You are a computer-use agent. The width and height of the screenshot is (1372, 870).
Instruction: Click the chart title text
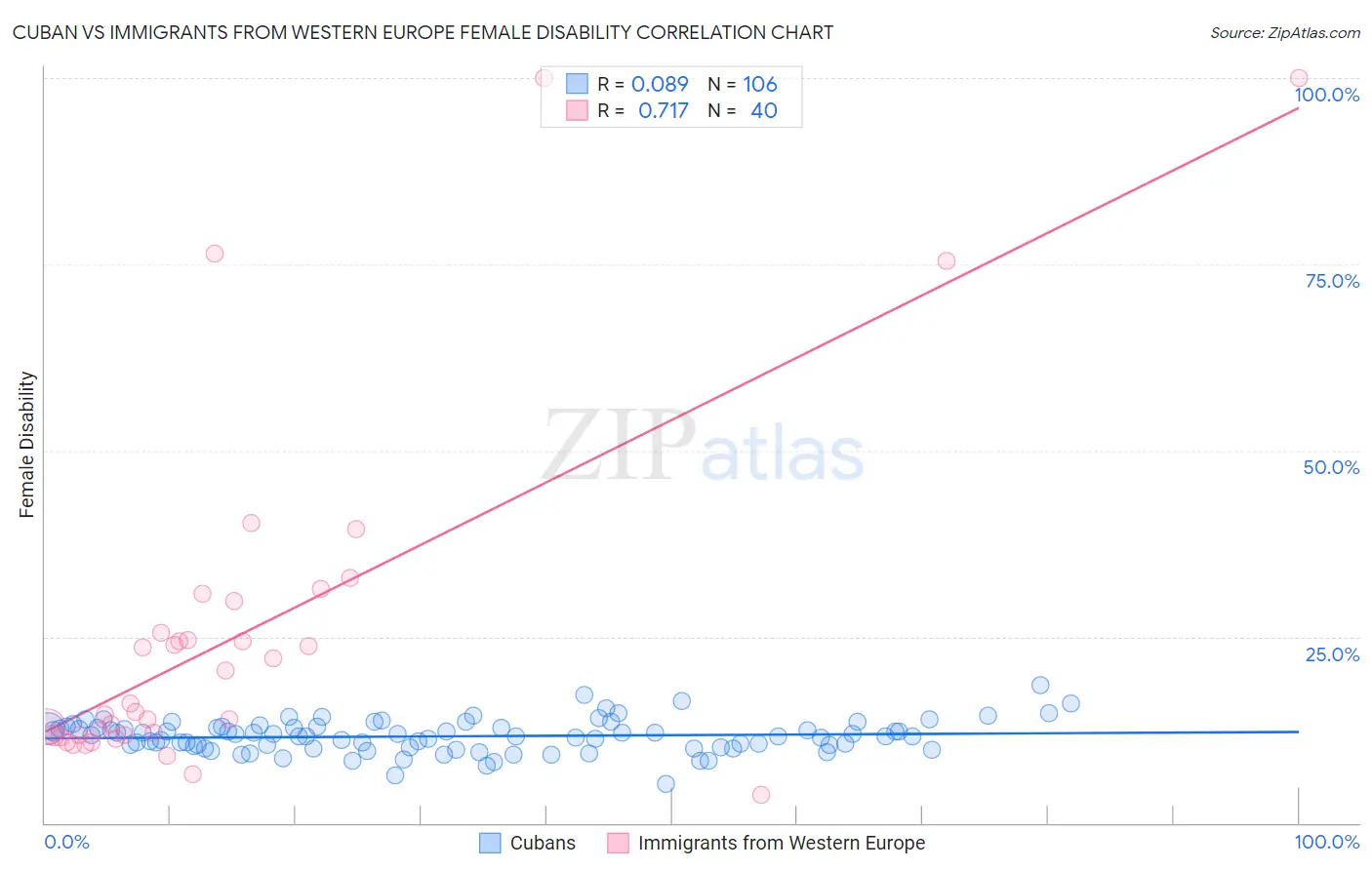(423, 32)
